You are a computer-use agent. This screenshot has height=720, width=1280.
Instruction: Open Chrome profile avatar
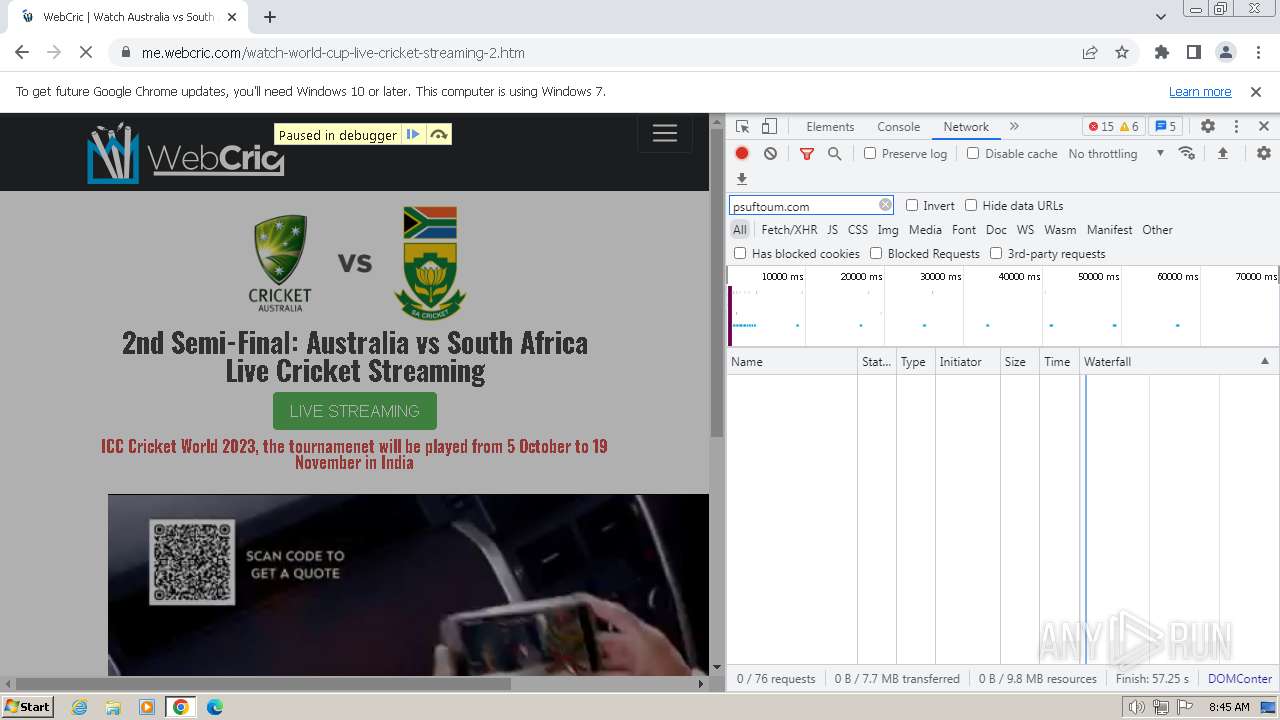(x=1226, y=53)
